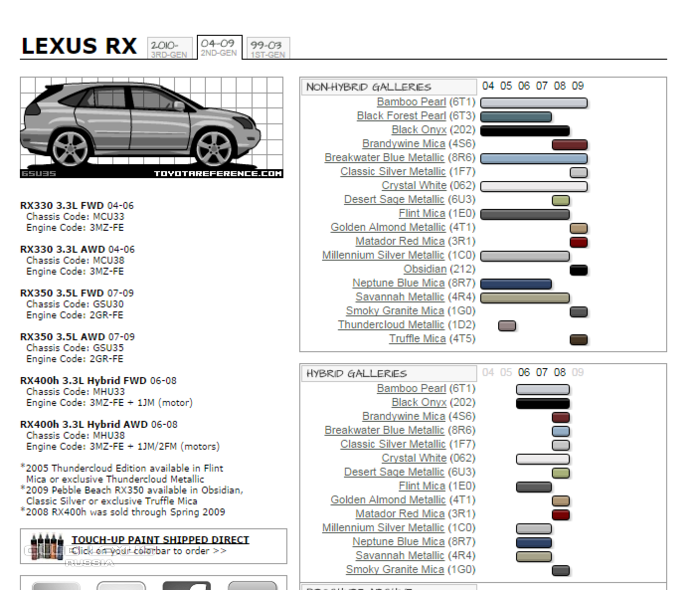Open Golden Almond Metallic non-hybrid link
700x590 pixels.
click(x=388, y=227)
